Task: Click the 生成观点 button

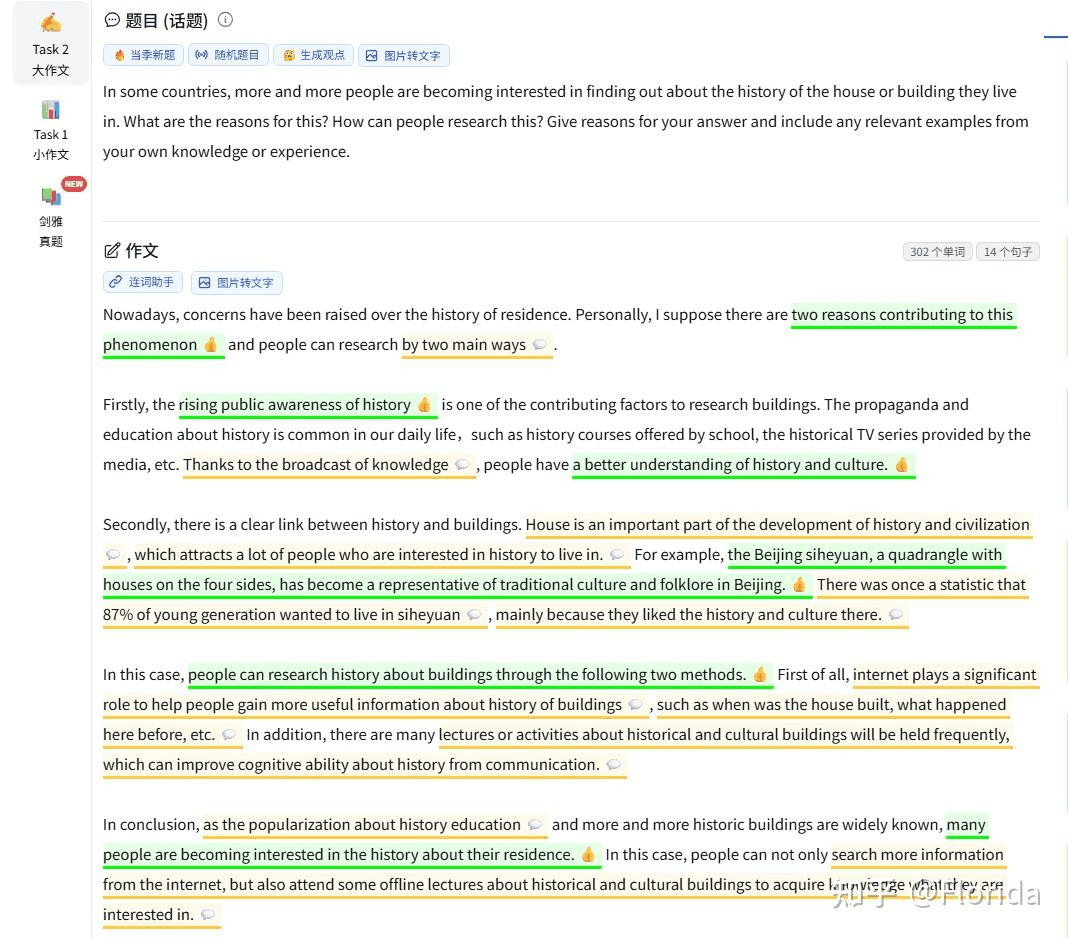Action: coord(313,55)
